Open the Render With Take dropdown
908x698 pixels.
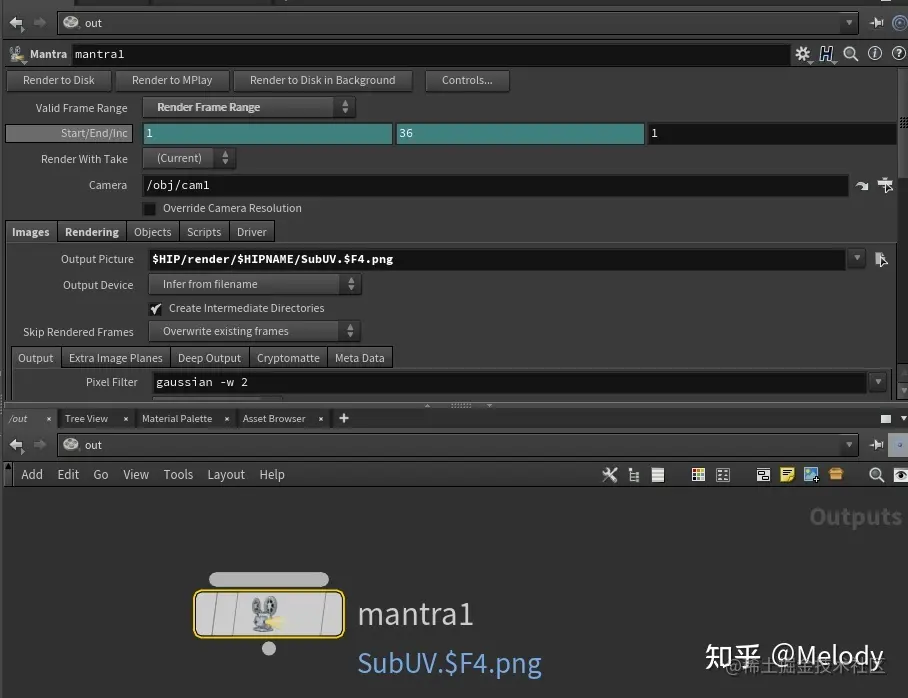coord(189,158)
